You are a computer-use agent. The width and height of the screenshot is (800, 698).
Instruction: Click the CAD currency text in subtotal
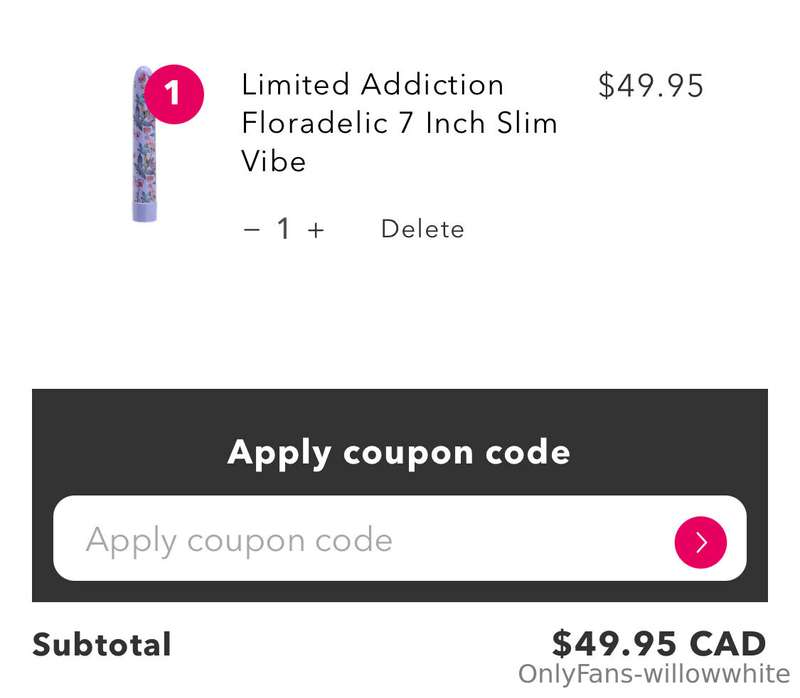[728, 644]
